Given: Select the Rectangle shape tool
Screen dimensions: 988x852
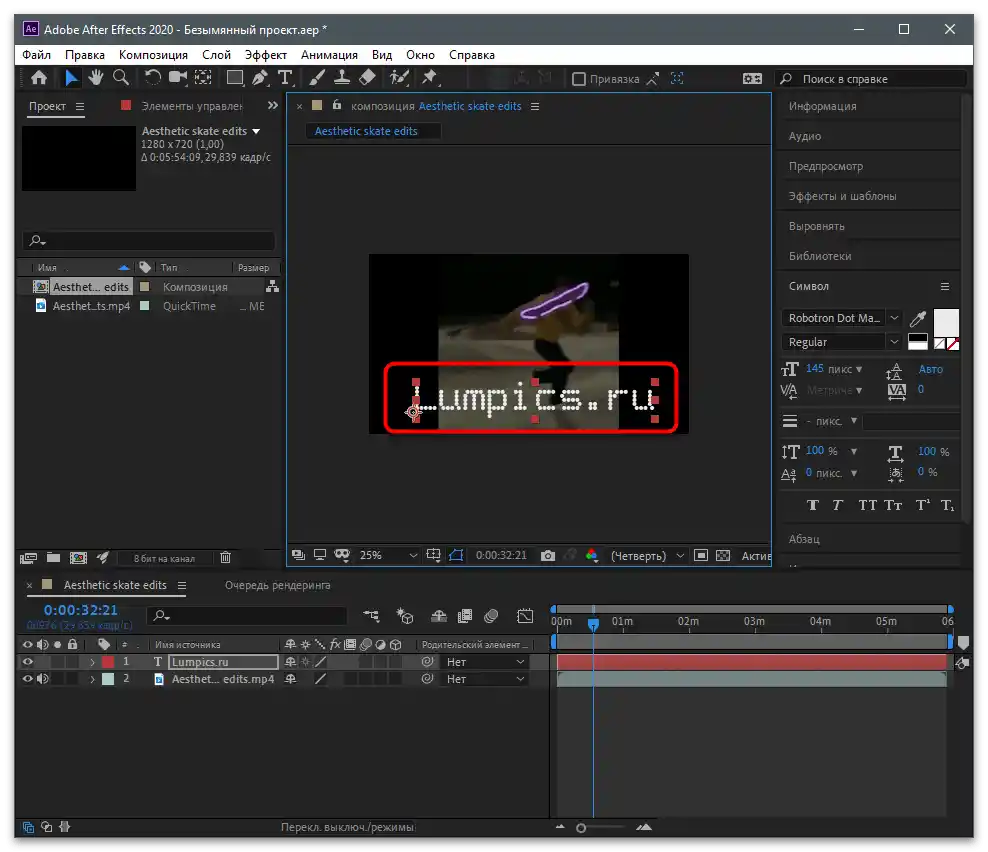Looking at the screenshot, I should pos(235,78).
